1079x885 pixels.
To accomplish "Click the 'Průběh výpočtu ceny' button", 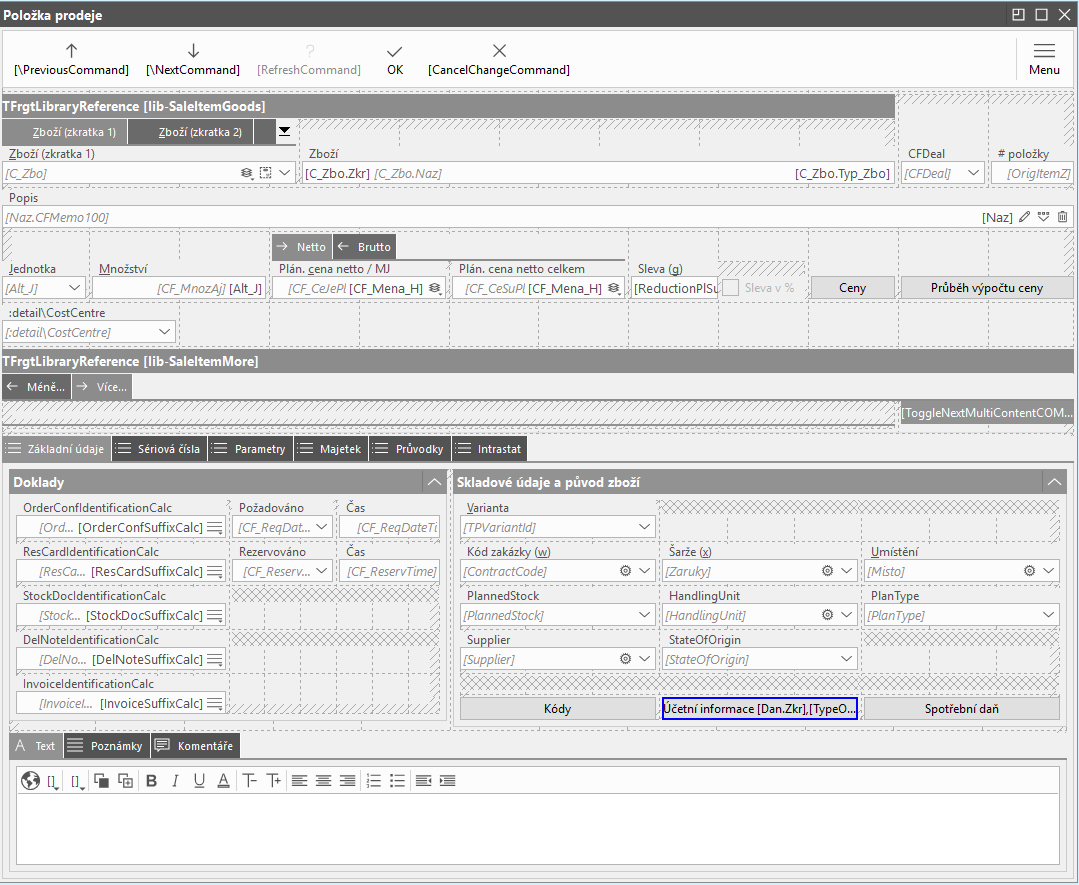I will click(986, 288).
